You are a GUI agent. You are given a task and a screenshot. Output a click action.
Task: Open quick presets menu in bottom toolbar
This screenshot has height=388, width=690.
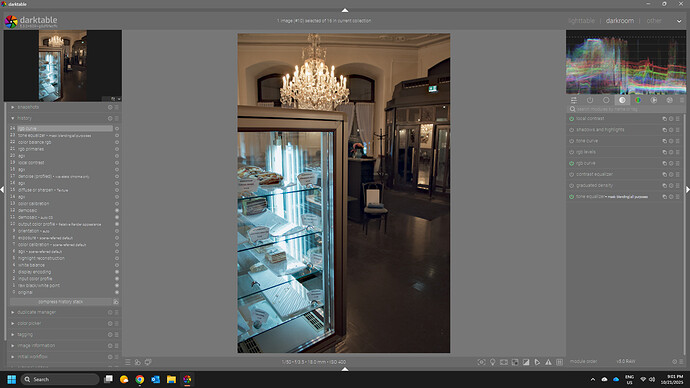coord(128,362)
